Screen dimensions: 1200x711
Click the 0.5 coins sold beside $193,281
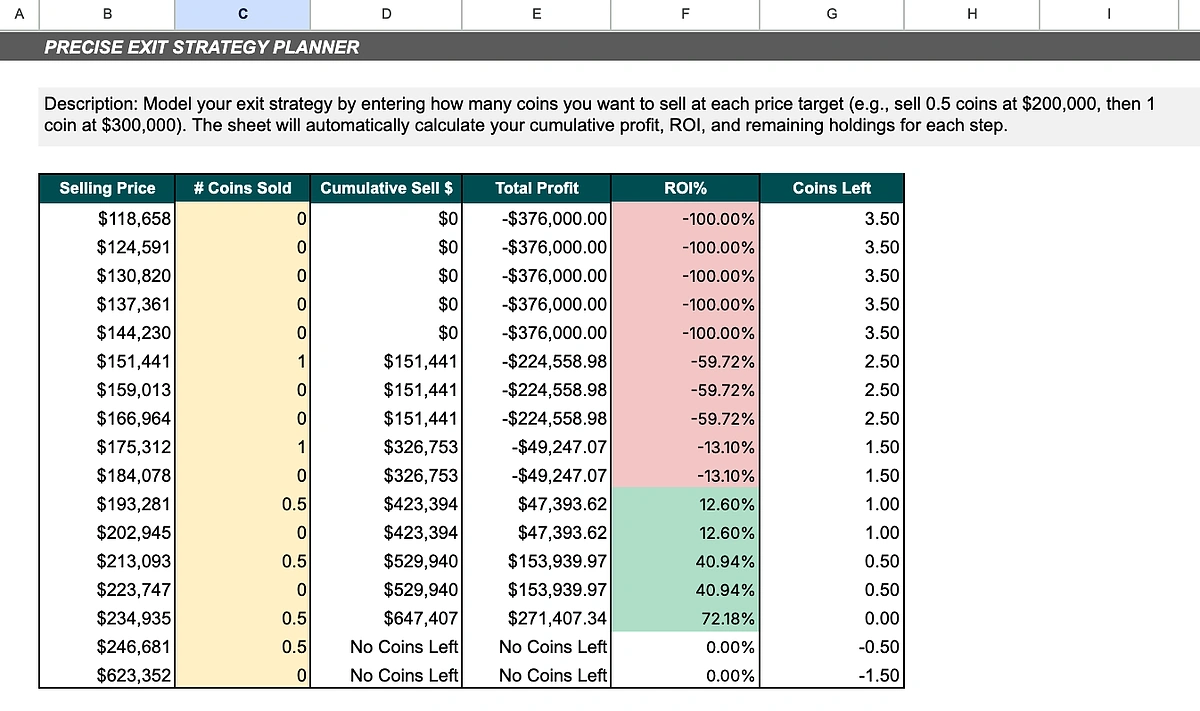241,504
